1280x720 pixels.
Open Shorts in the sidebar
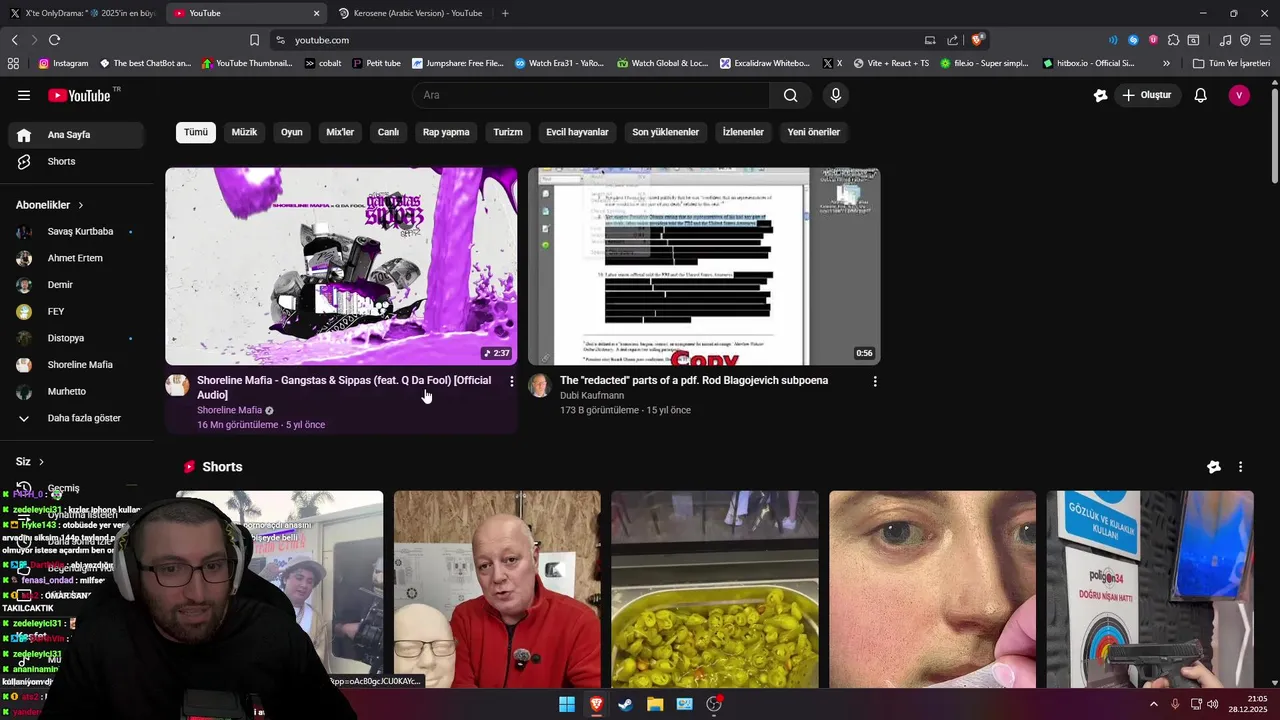point(76,161)
